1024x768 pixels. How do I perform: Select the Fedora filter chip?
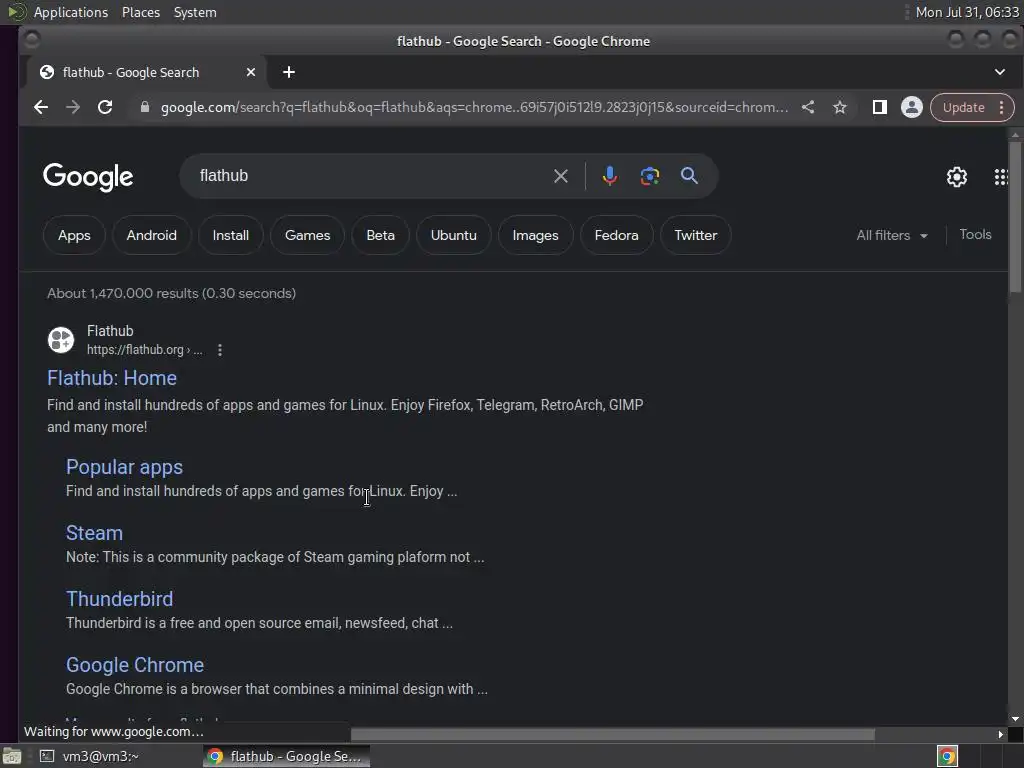(x=616, y=235)
